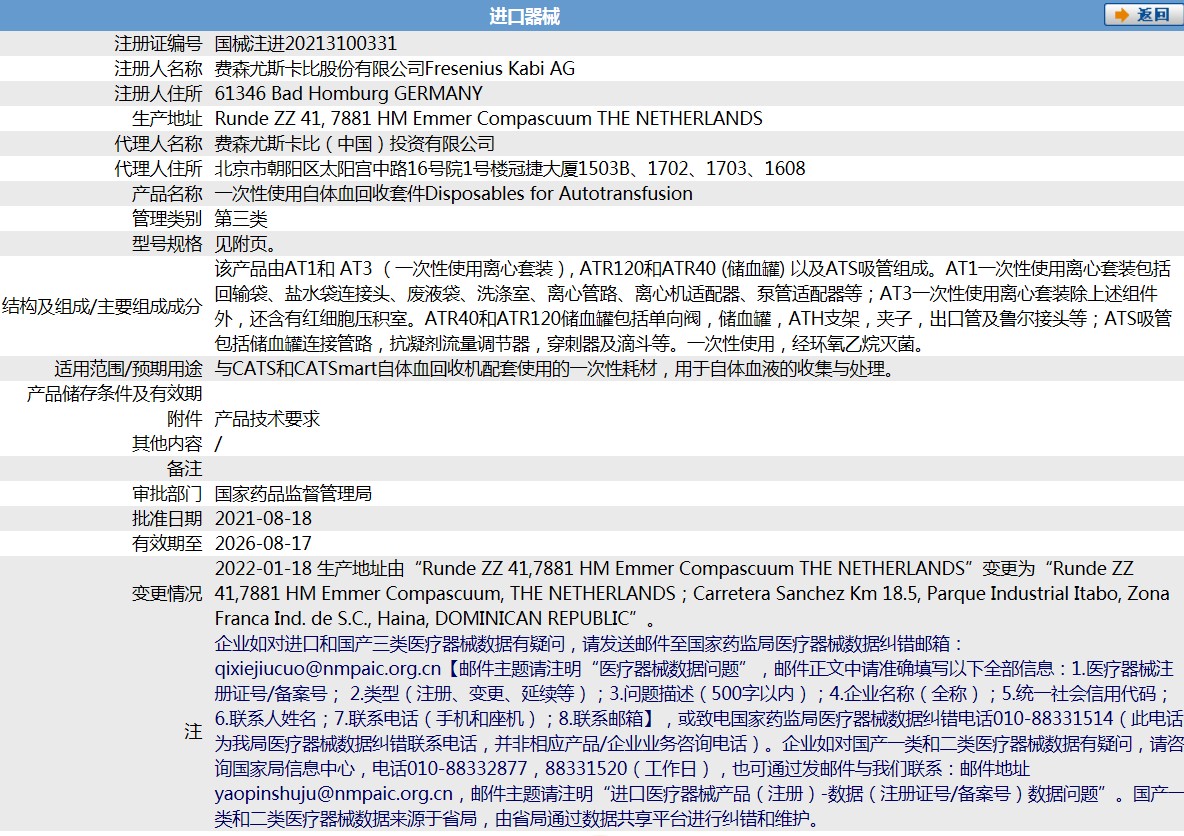
Task: Click the 其他内容 label
Action: tap(167, 443)
